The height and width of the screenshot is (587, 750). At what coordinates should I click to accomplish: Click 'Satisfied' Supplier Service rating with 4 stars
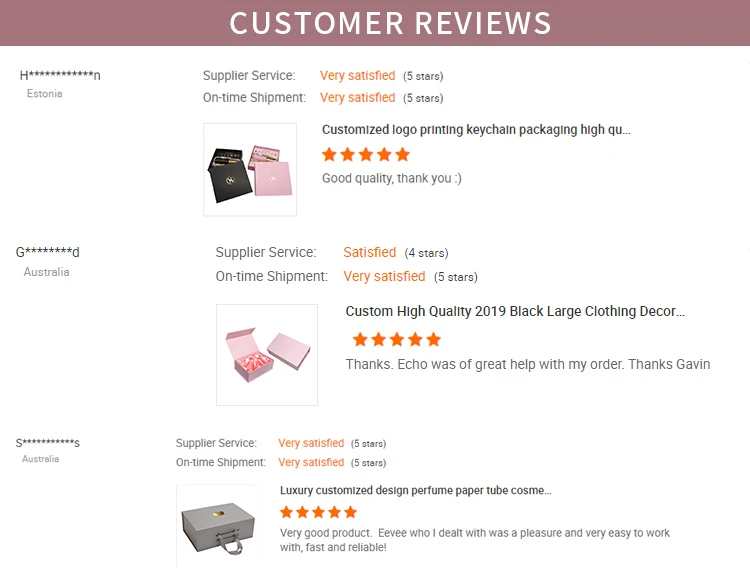click(370, 253)
